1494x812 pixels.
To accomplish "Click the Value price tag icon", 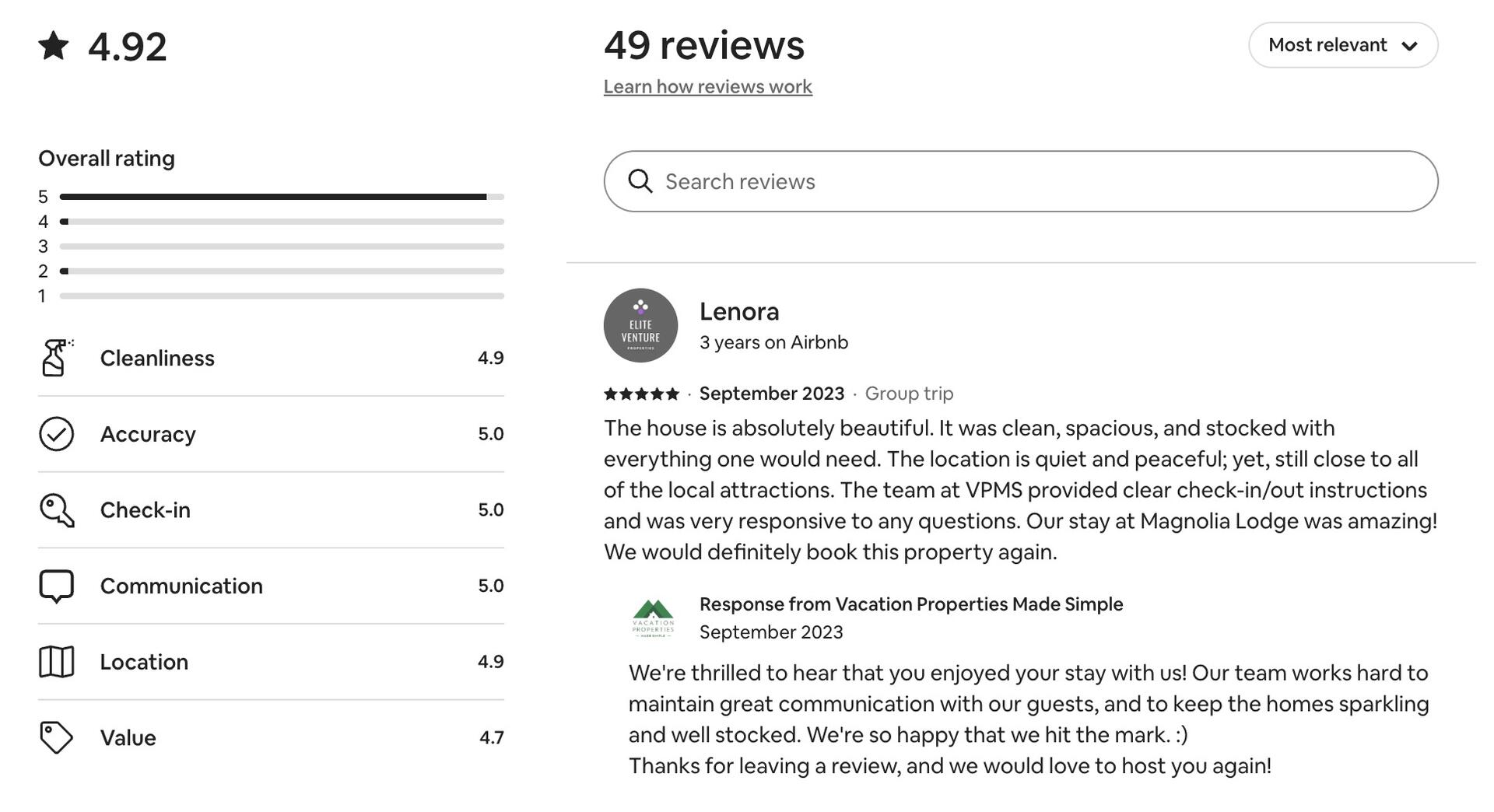I will tap(56, 737).
